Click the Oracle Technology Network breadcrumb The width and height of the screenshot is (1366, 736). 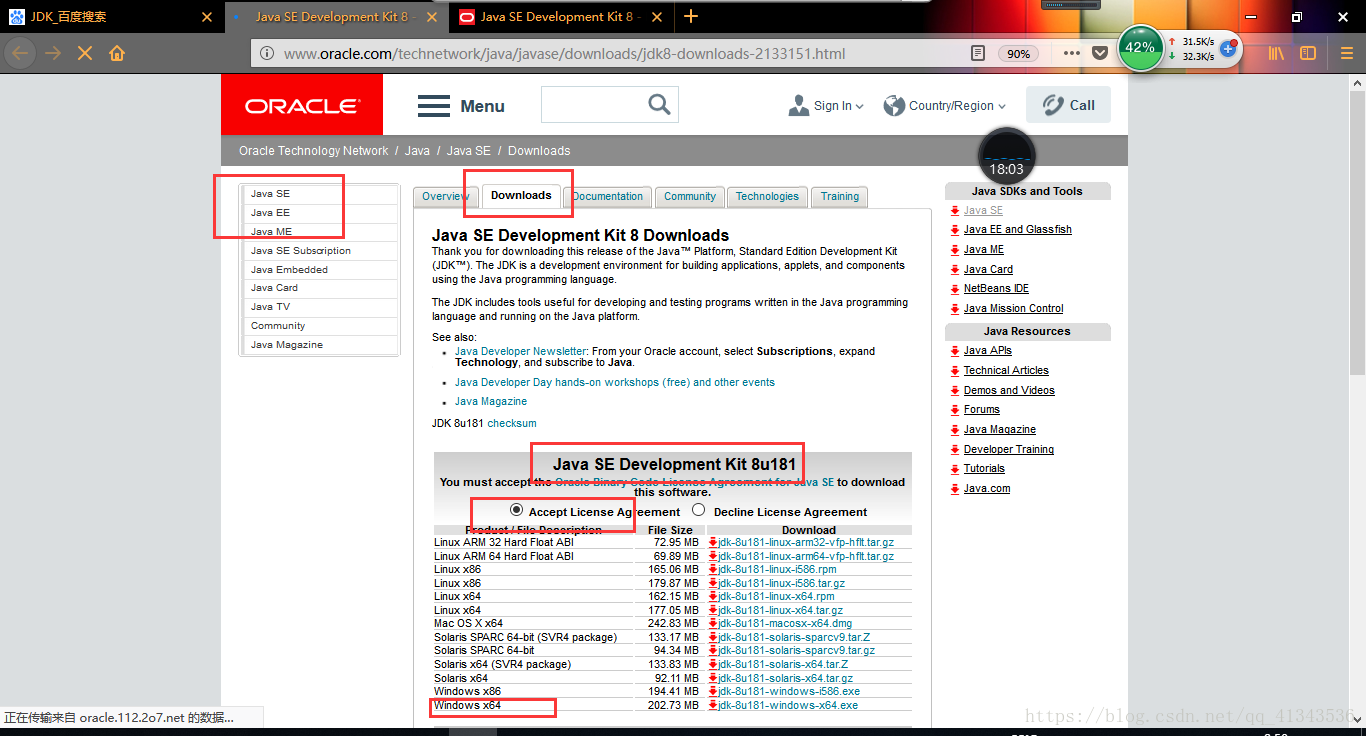(x=313, y=151)
